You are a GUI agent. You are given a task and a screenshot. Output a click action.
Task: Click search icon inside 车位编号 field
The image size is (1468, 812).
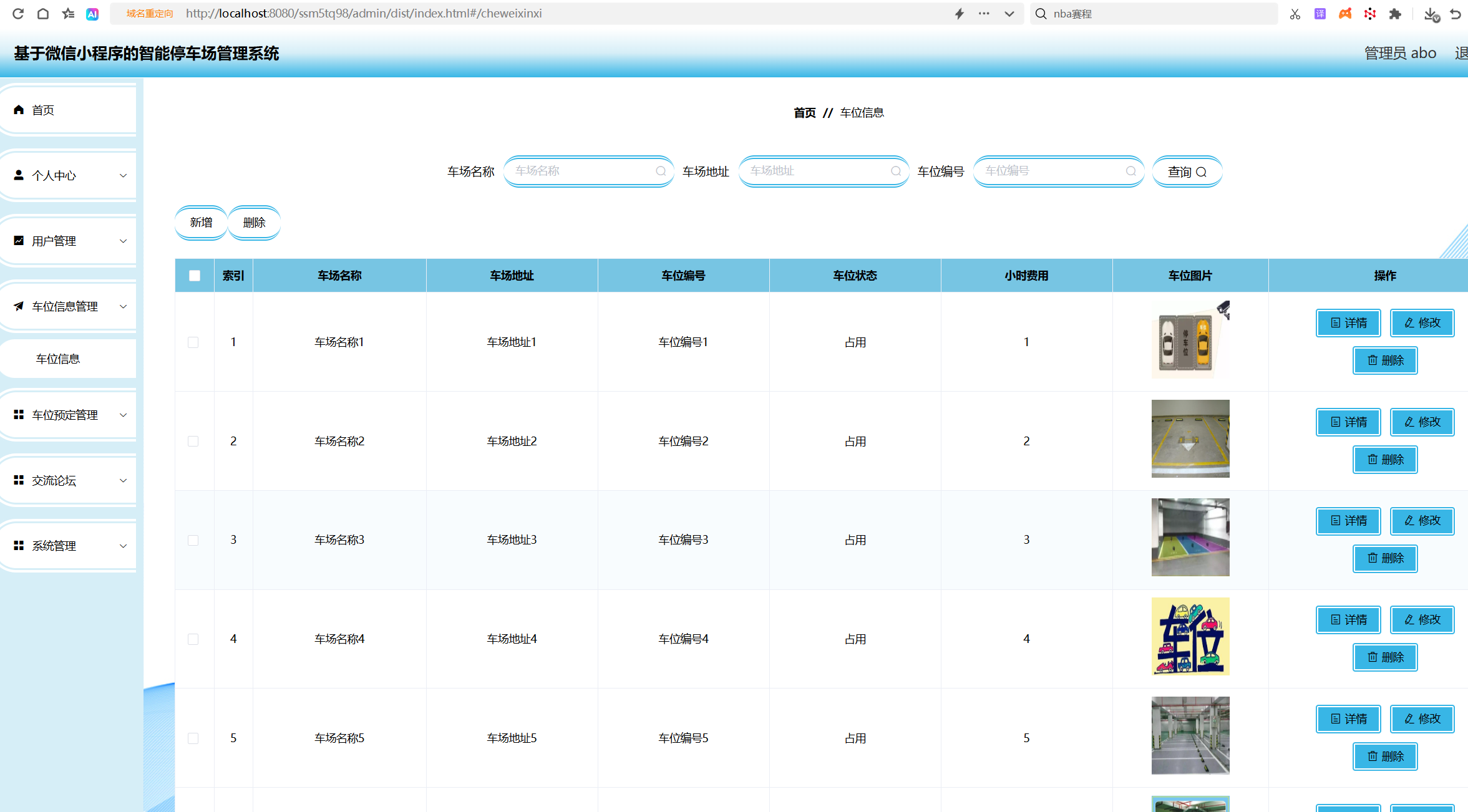click(x=1130, y=171)
